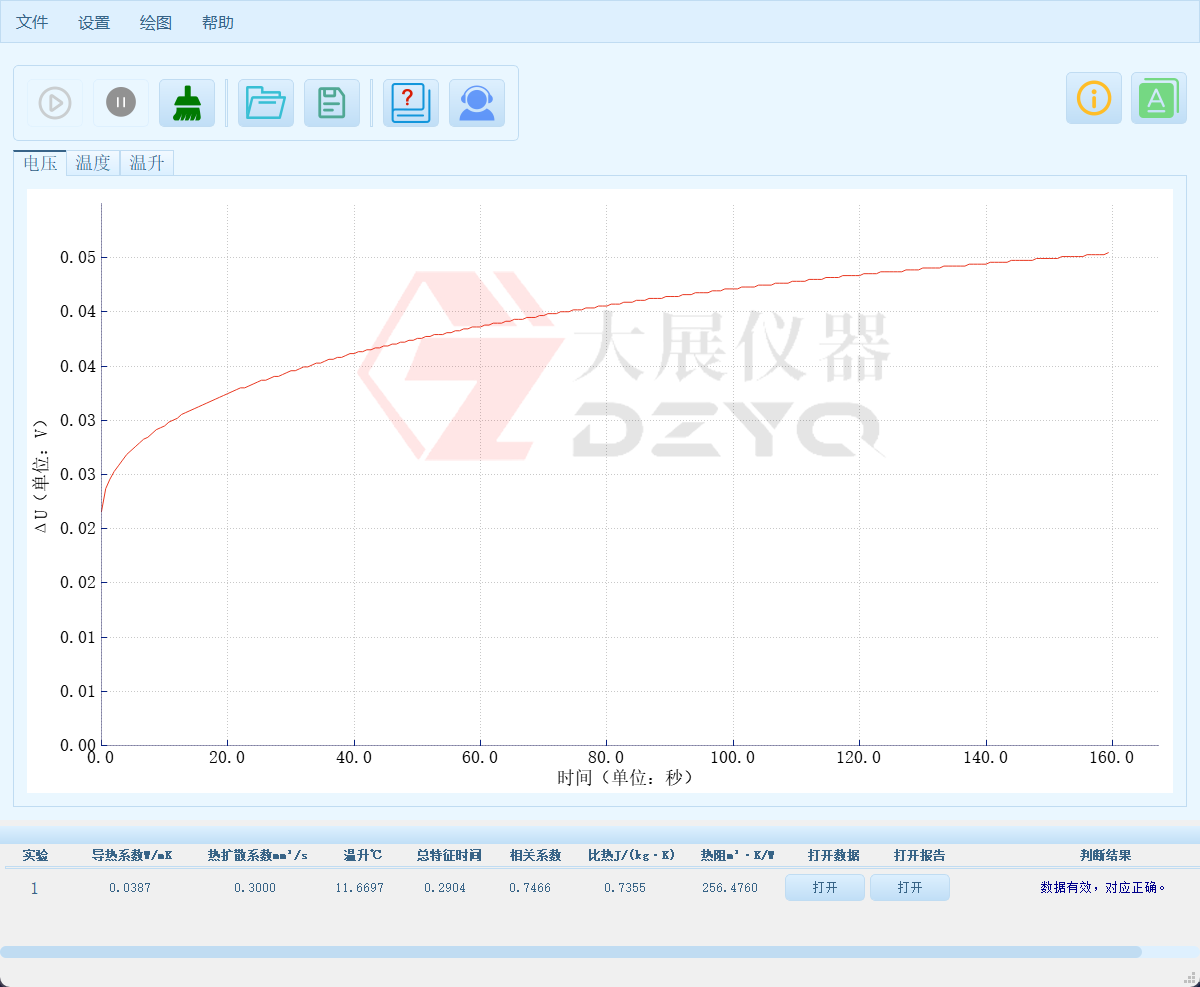Image resolution: width=1200 pixels, height=987 pixels.
Task: Click 打开 under 打开报告 column
Action: click(x=909, y=887)
